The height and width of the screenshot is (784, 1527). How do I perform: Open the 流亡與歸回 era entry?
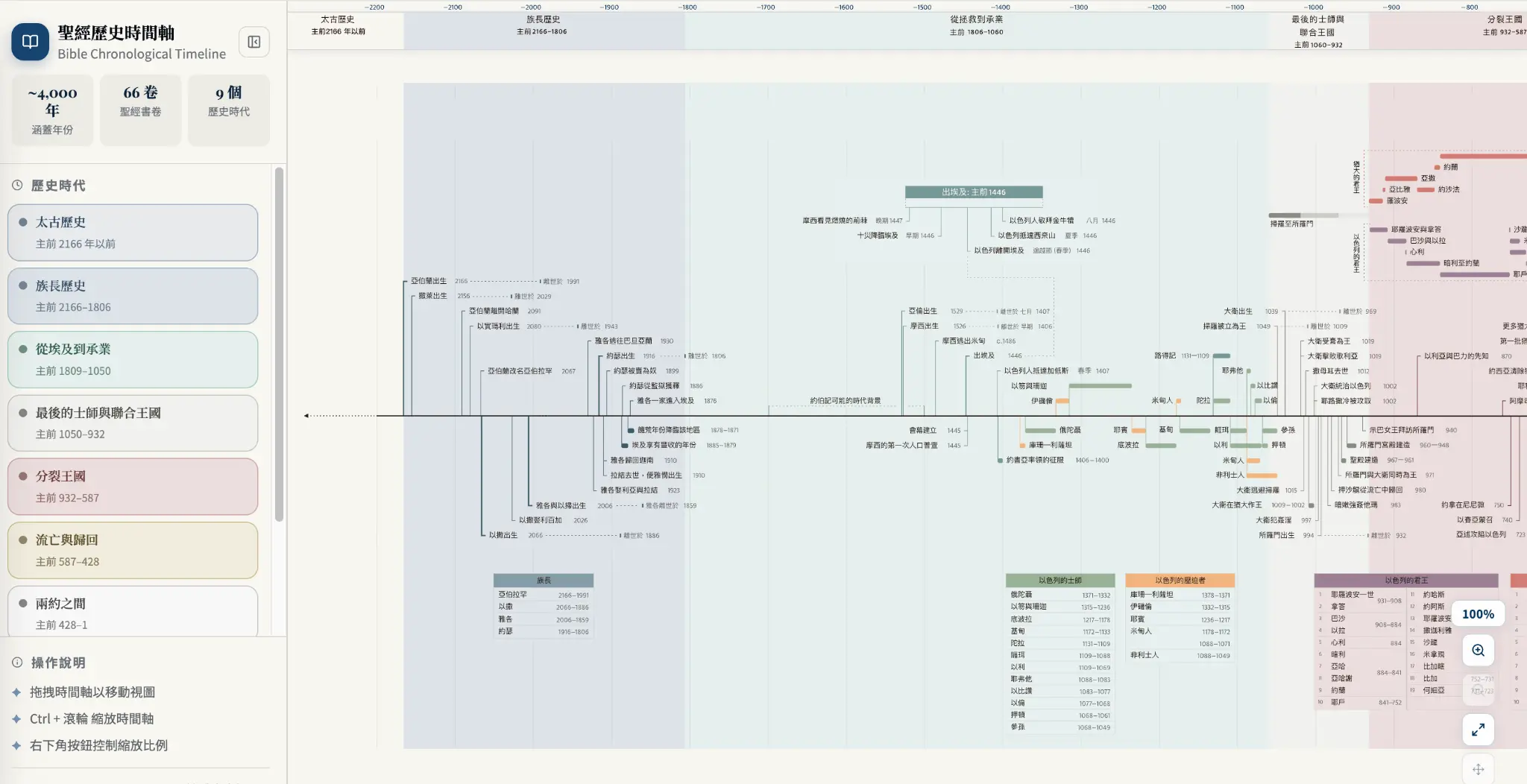(133, 550)
